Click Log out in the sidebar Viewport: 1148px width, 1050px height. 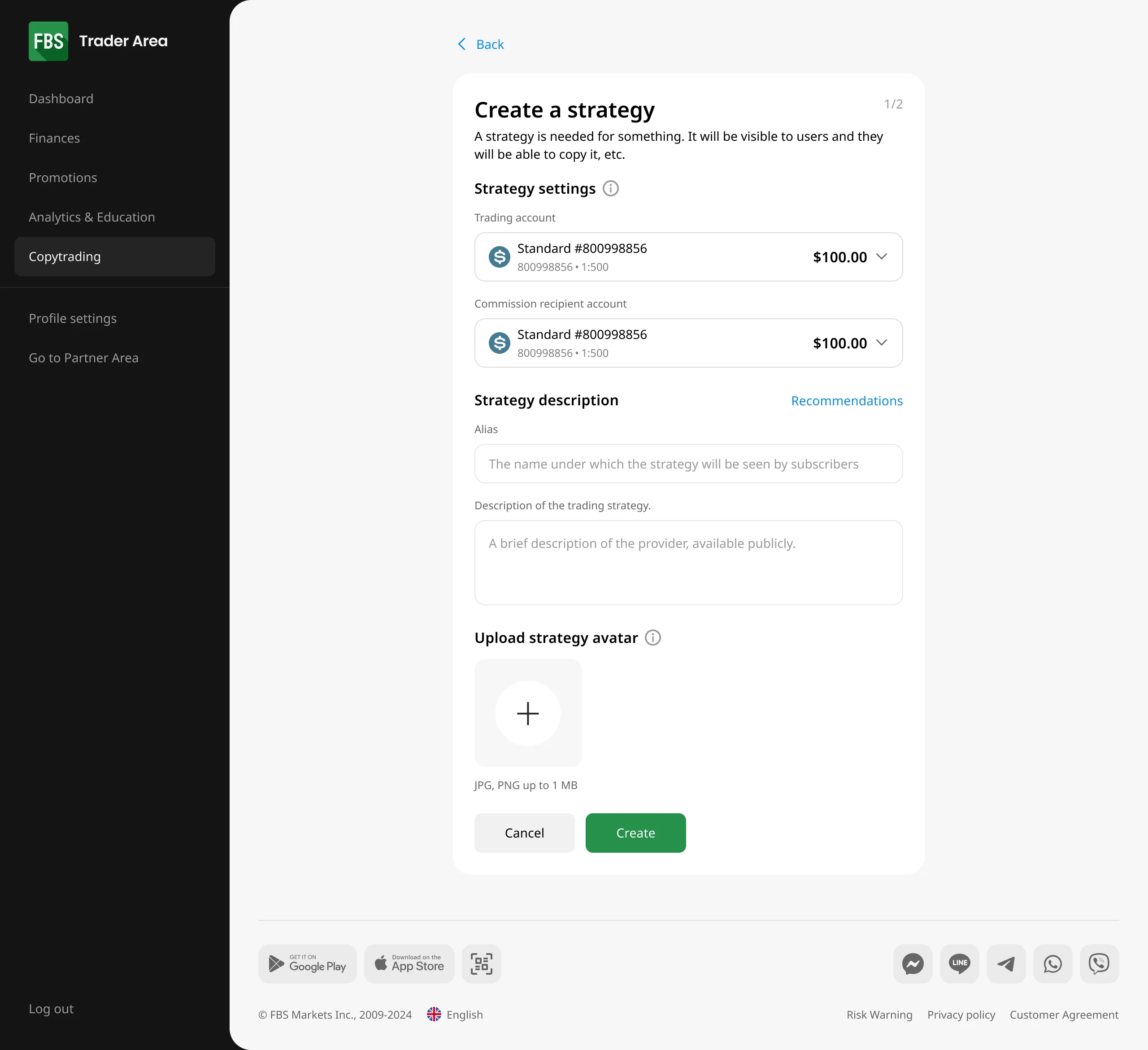pyautogui.click(x=51, y=1008)
